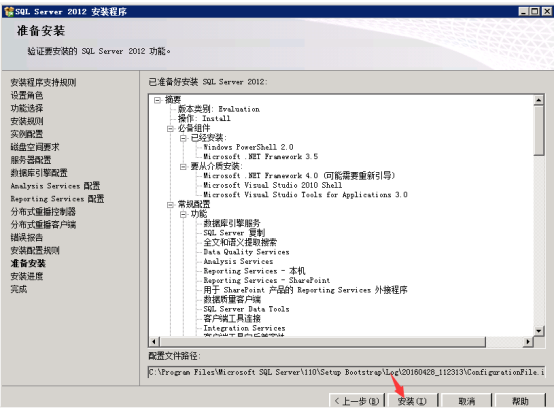Image resolution: width=554 pixels, height=408 pixels.
Task: Select the Data Quality Services row
Action: (247, 252)
